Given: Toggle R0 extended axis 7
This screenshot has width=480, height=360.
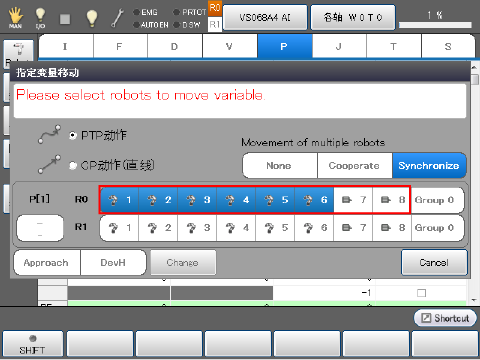Looking at the screenshot, I should pos(353,200).
